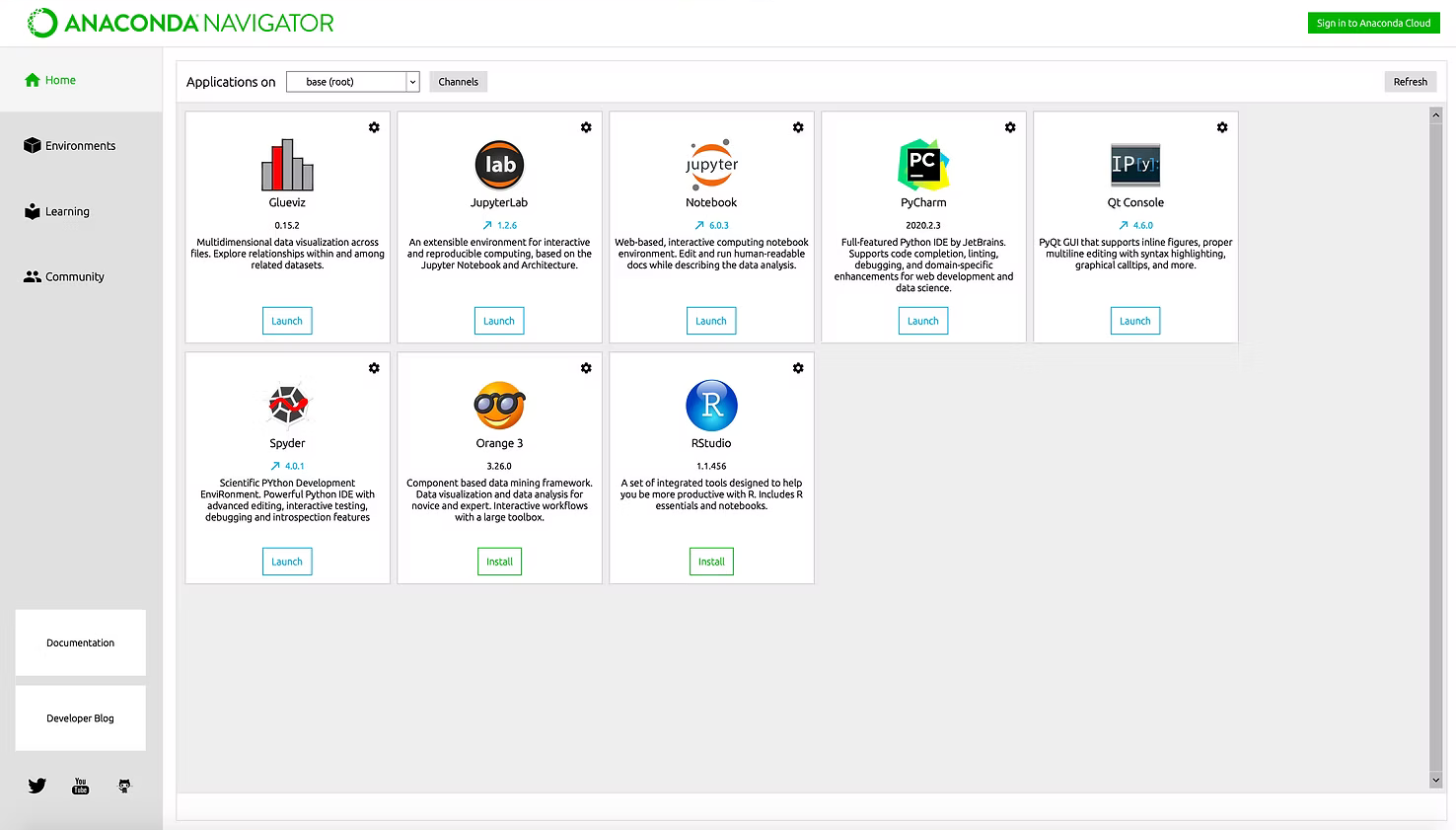Viewport: 1456px width, 830px height.
Task: Click the Spyder version 4.0.1 update arrow
Action: 275,466
